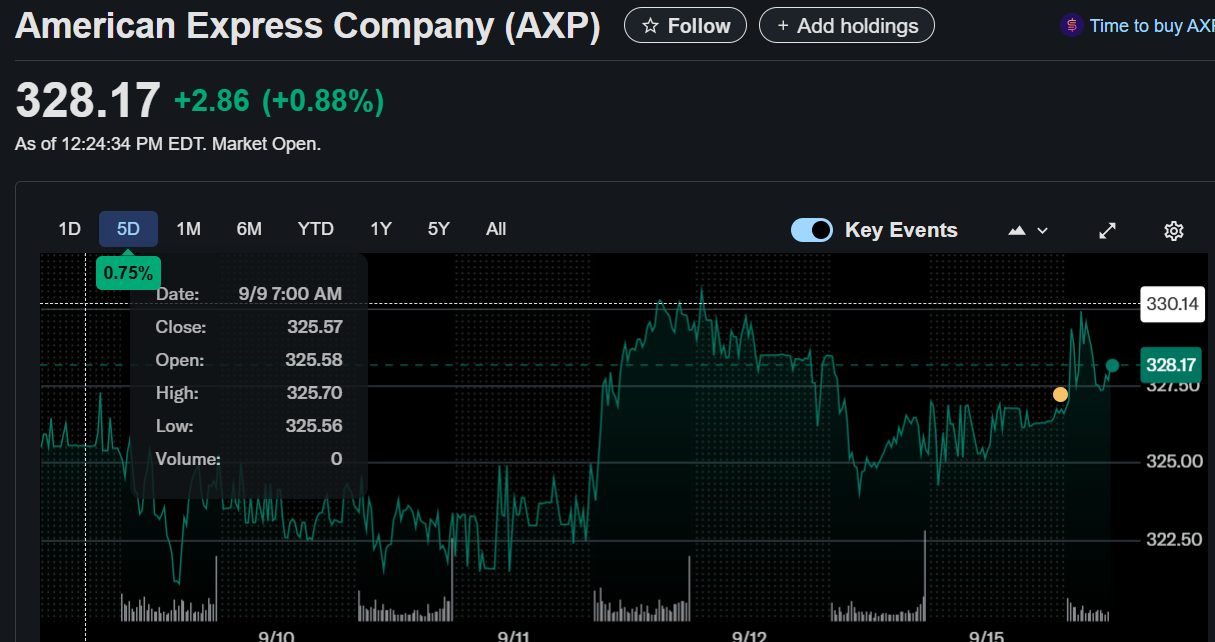Click the green current price dot
This screenshot has height=642, width=1215.
tap(1112, 365)
